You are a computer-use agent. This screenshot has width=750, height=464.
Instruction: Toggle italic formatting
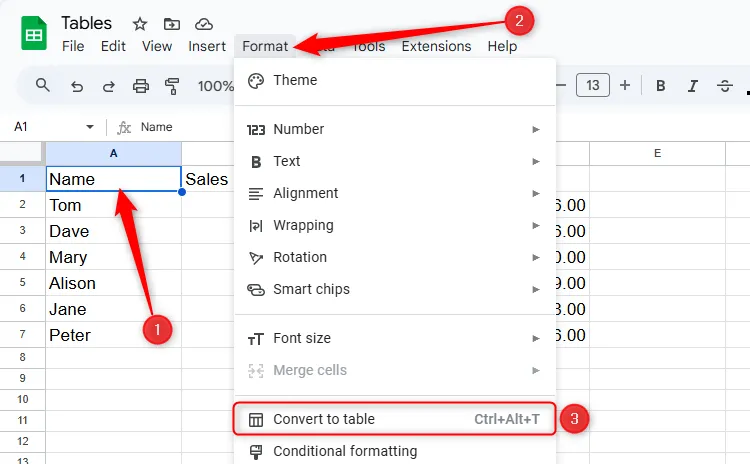tap(692, 86)
